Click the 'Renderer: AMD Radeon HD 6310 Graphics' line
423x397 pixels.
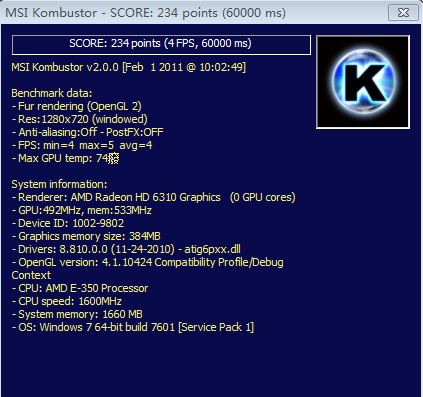154,197
